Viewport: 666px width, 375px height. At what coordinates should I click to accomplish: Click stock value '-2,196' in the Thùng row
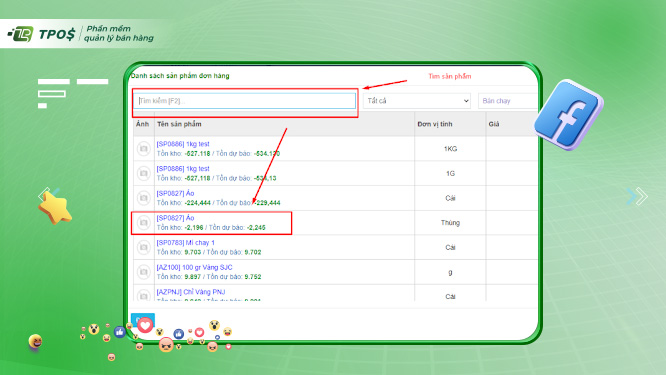click(194, 227)
